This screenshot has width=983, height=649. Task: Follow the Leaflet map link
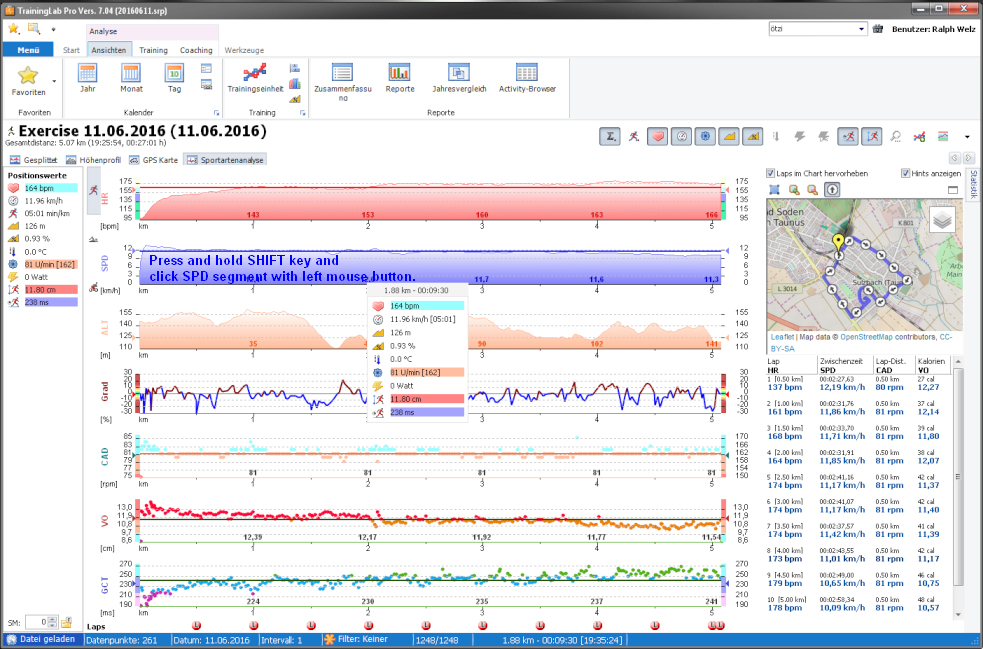782,337
